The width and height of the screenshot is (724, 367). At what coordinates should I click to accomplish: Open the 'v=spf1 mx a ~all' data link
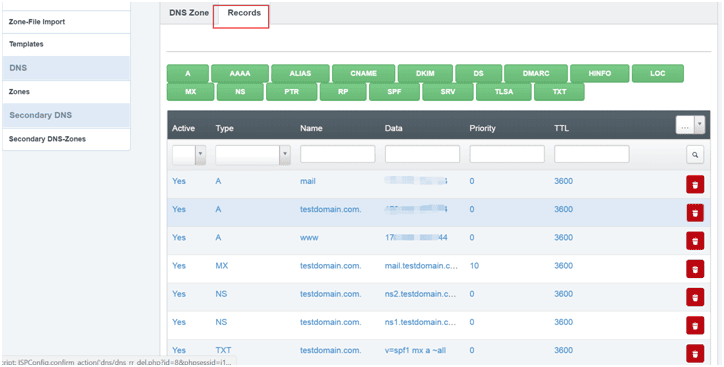(416, 350)
